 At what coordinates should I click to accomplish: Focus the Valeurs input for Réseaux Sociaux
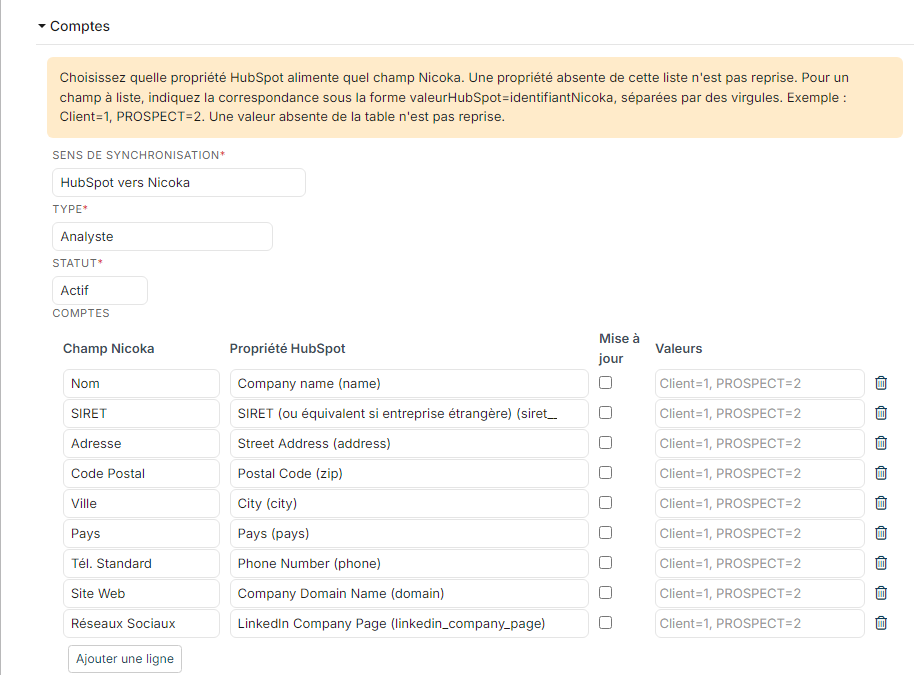(x=760, y=623)
